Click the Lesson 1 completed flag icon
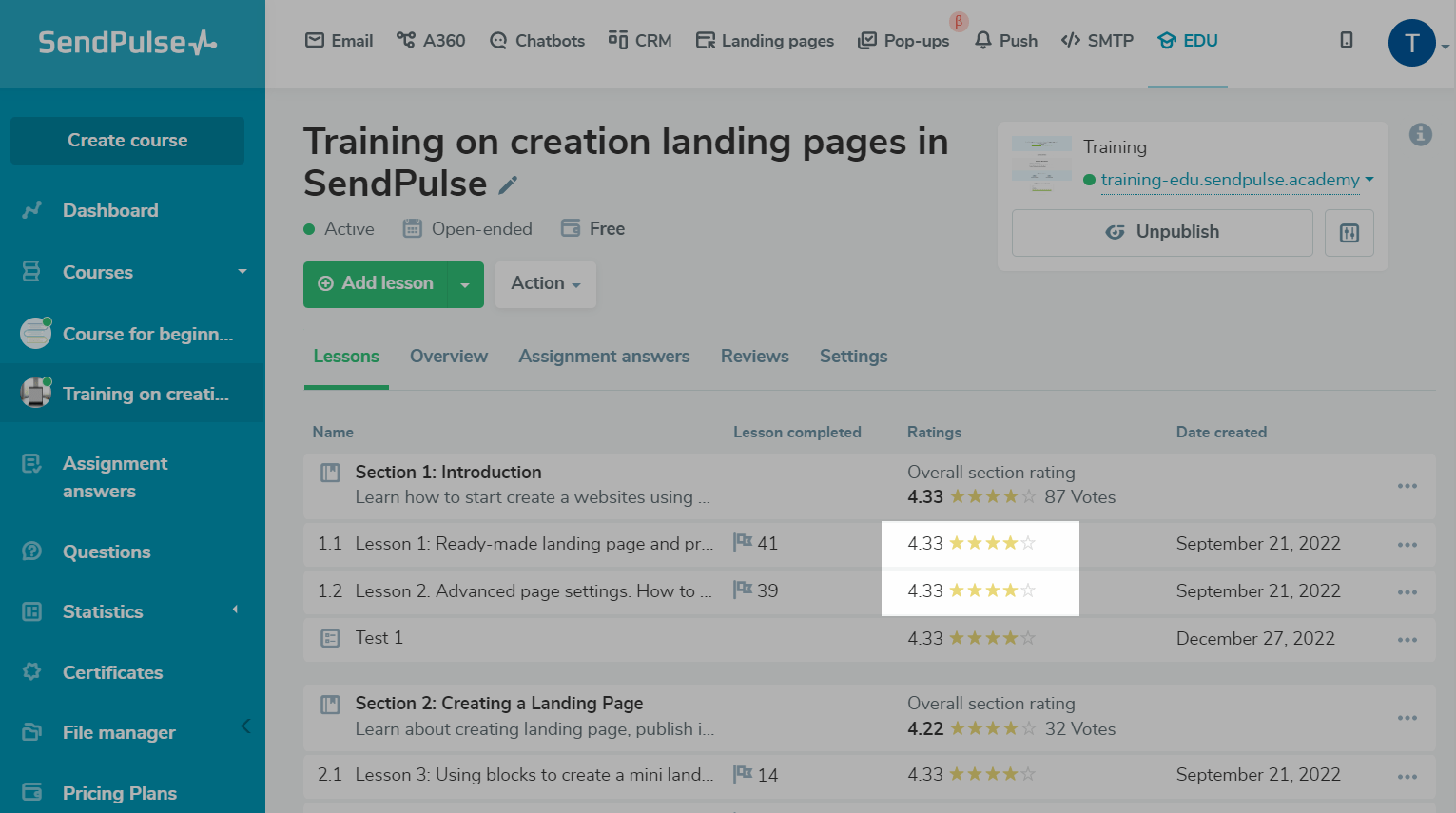The width and height of the screenshot is (1456, 813). (x=743, y=542)
